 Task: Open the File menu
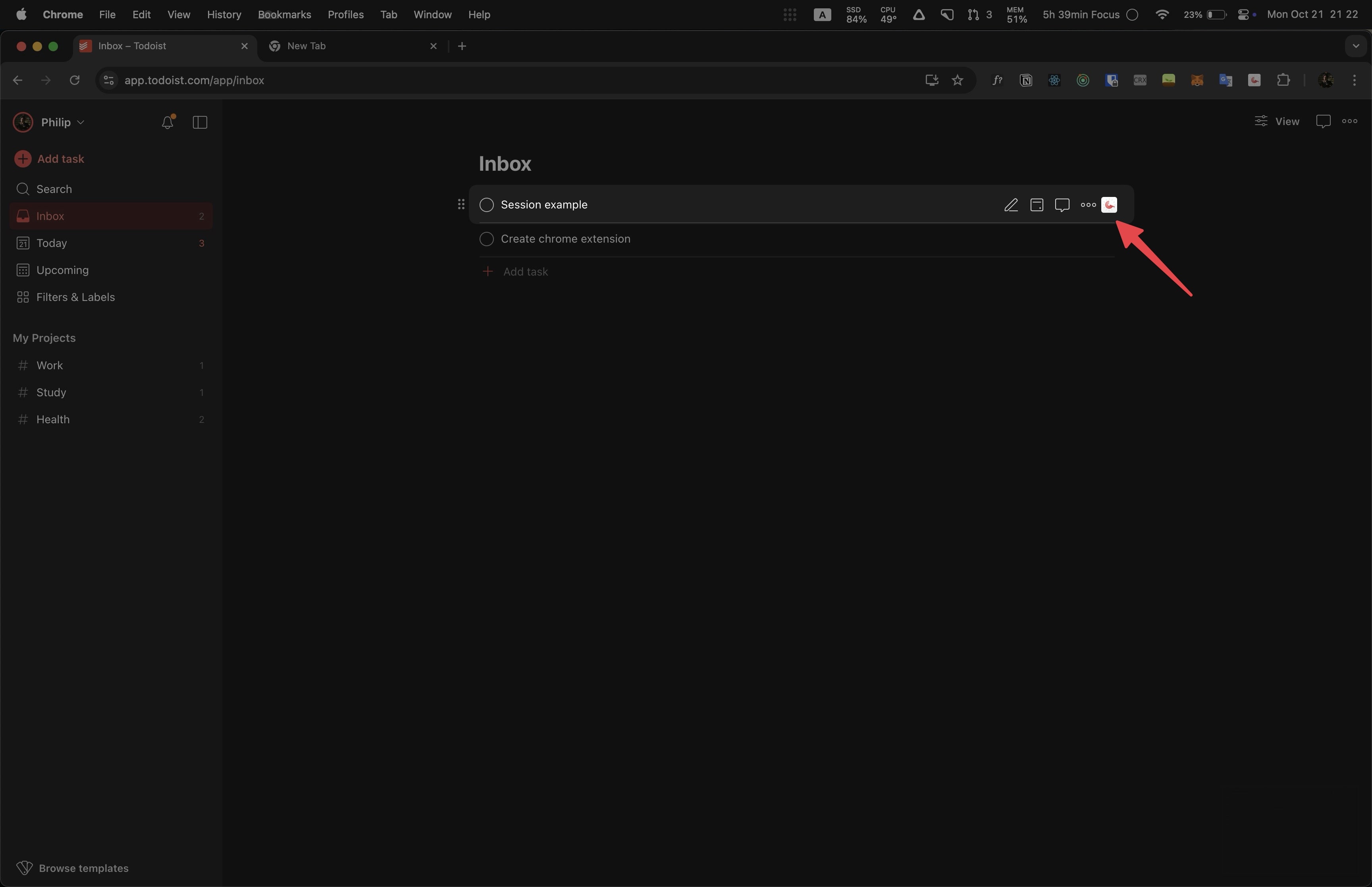pyautogui.click(x=107, y=14)
